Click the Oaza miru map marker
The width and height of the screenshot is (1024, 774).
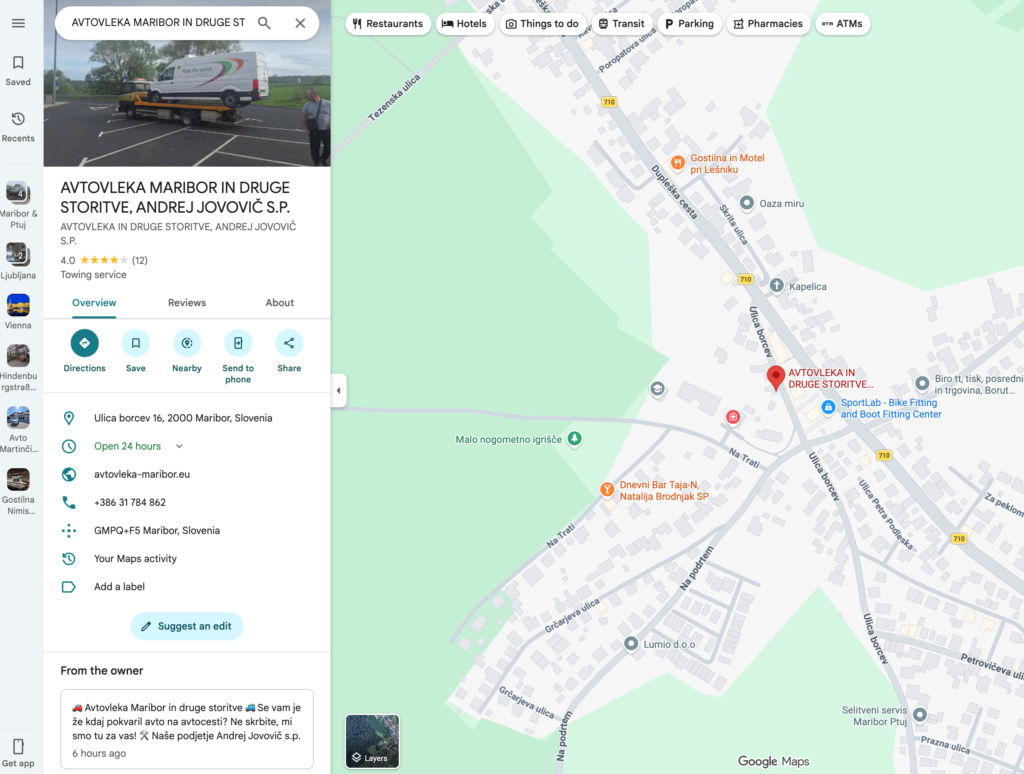click(747, 203)
